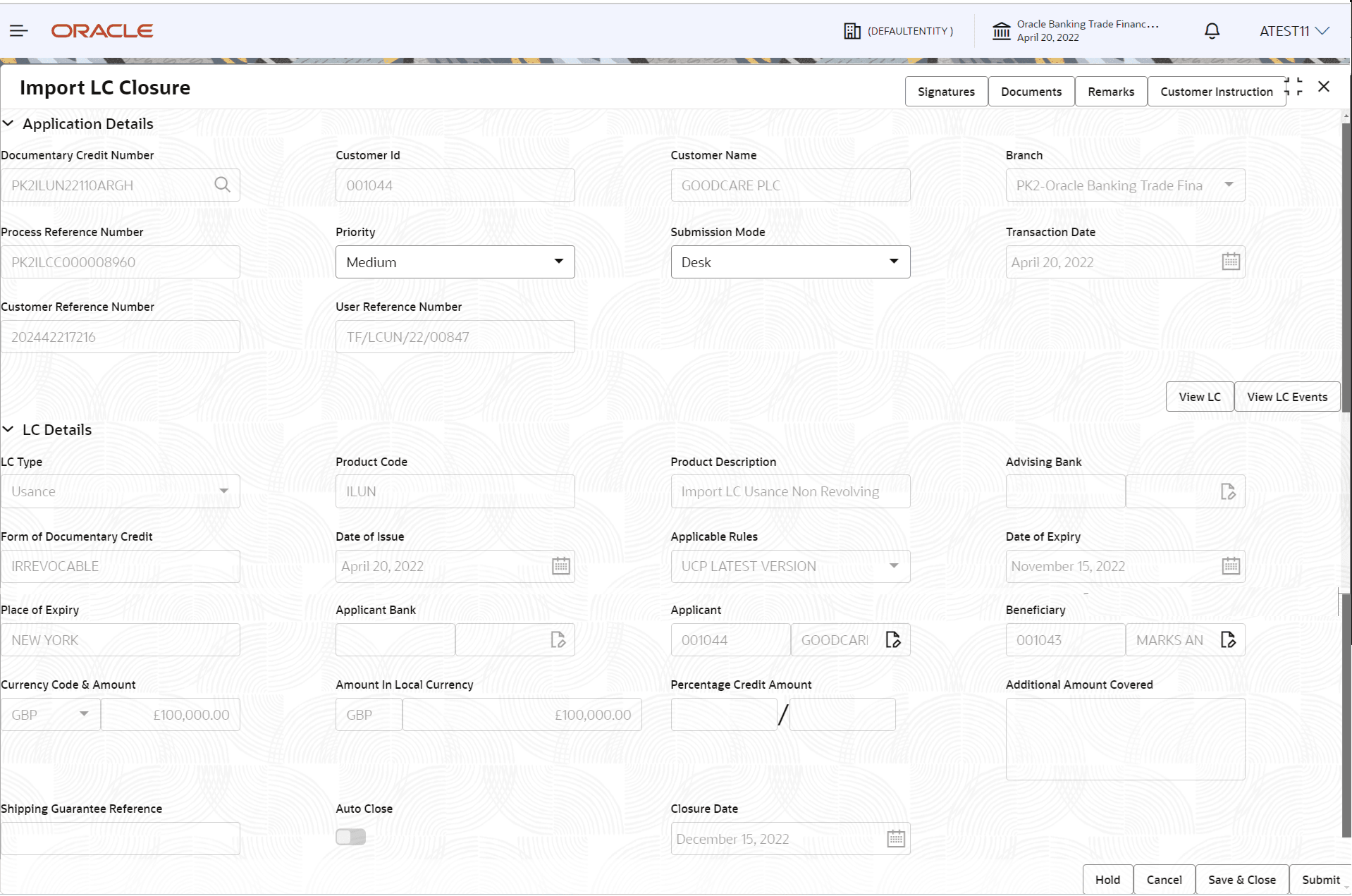Open the Date of Issue calendar picker
The height and width of the screenshot is (896, 1352).
click(x=560, y=565)
